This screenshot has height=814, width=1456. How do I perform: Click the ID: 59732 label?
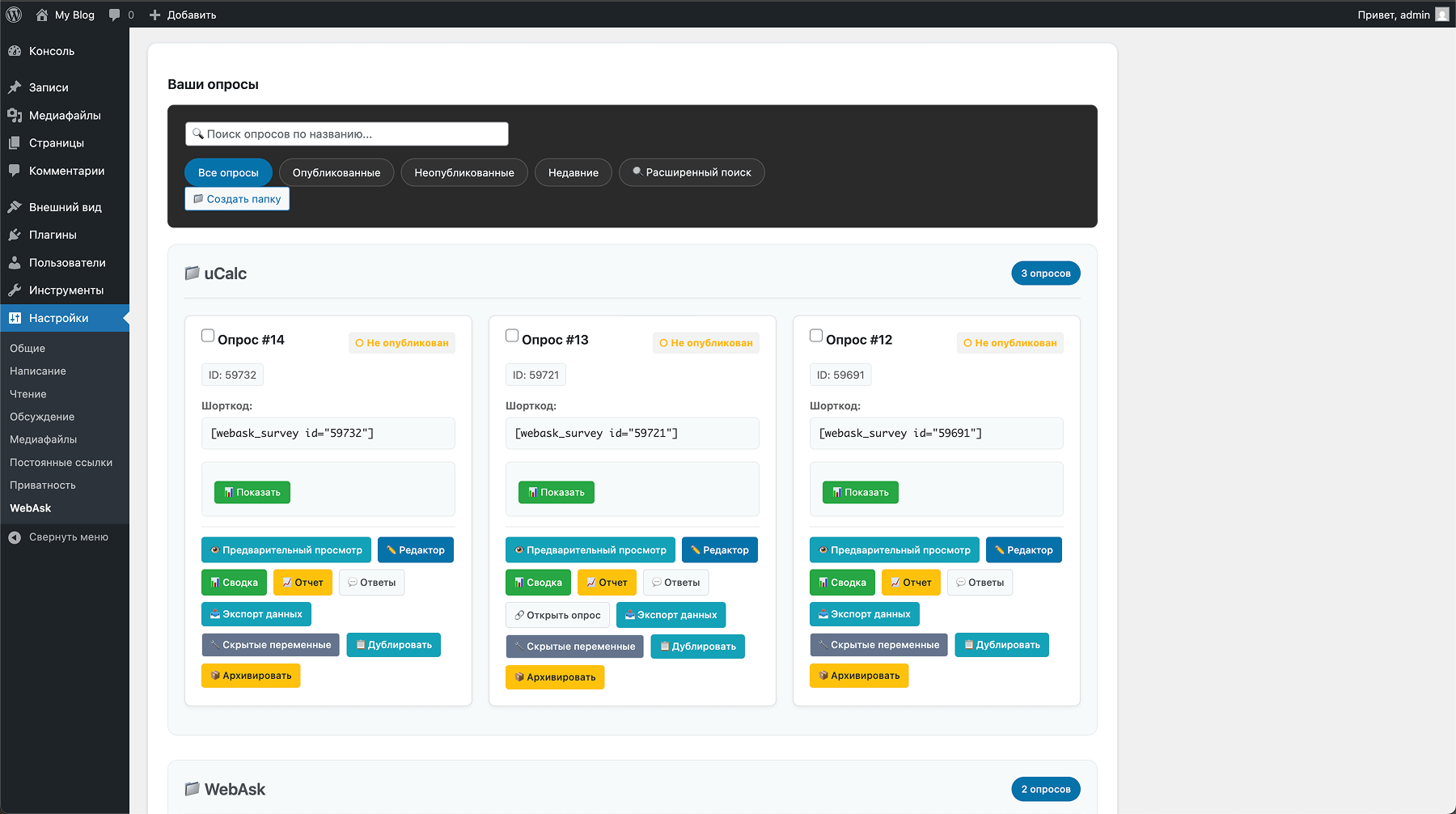pos(232,375)
